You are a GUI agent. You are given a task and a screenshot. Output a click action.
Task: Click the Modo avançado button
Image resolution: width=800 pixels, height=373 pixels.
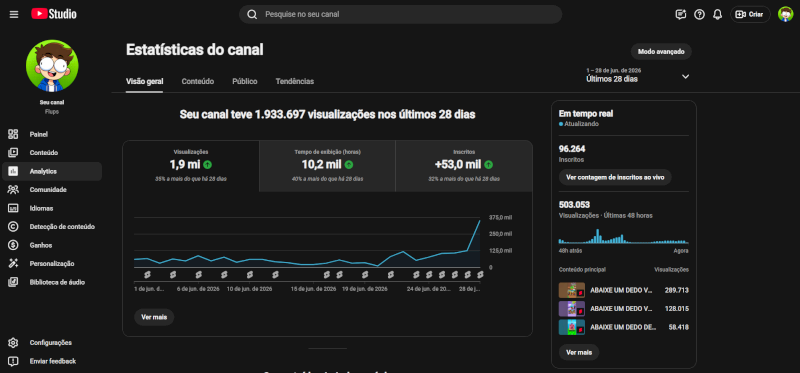[x=661, y=52]
